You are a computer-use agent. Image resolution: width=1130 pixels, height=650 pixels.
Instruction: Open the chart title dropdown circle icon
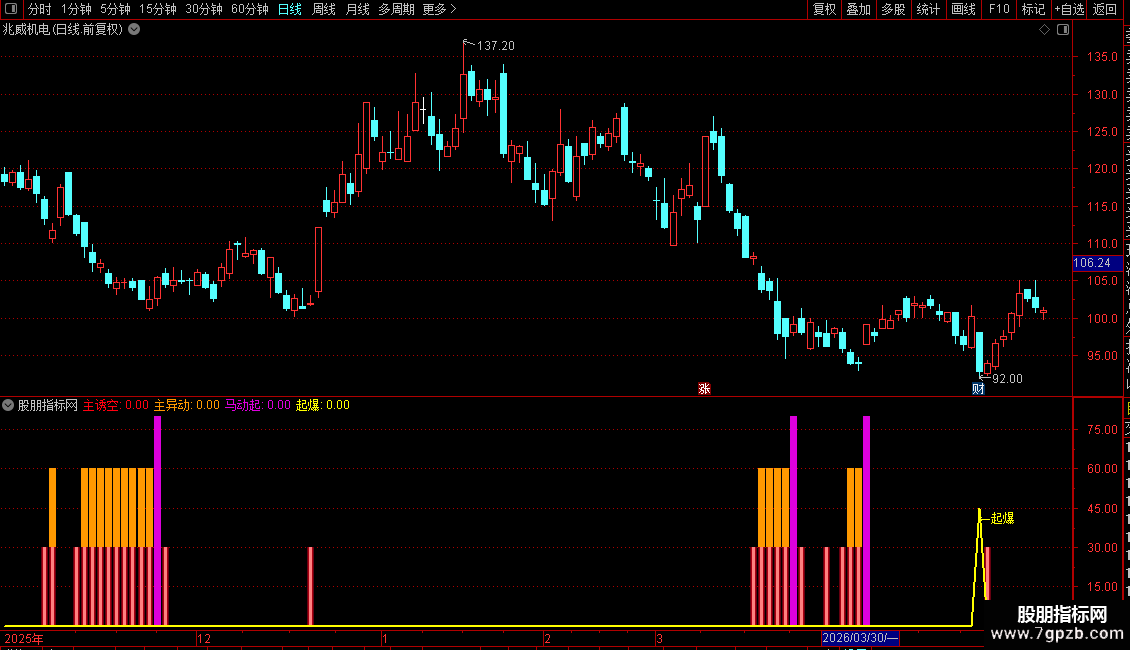pos(134,30)
